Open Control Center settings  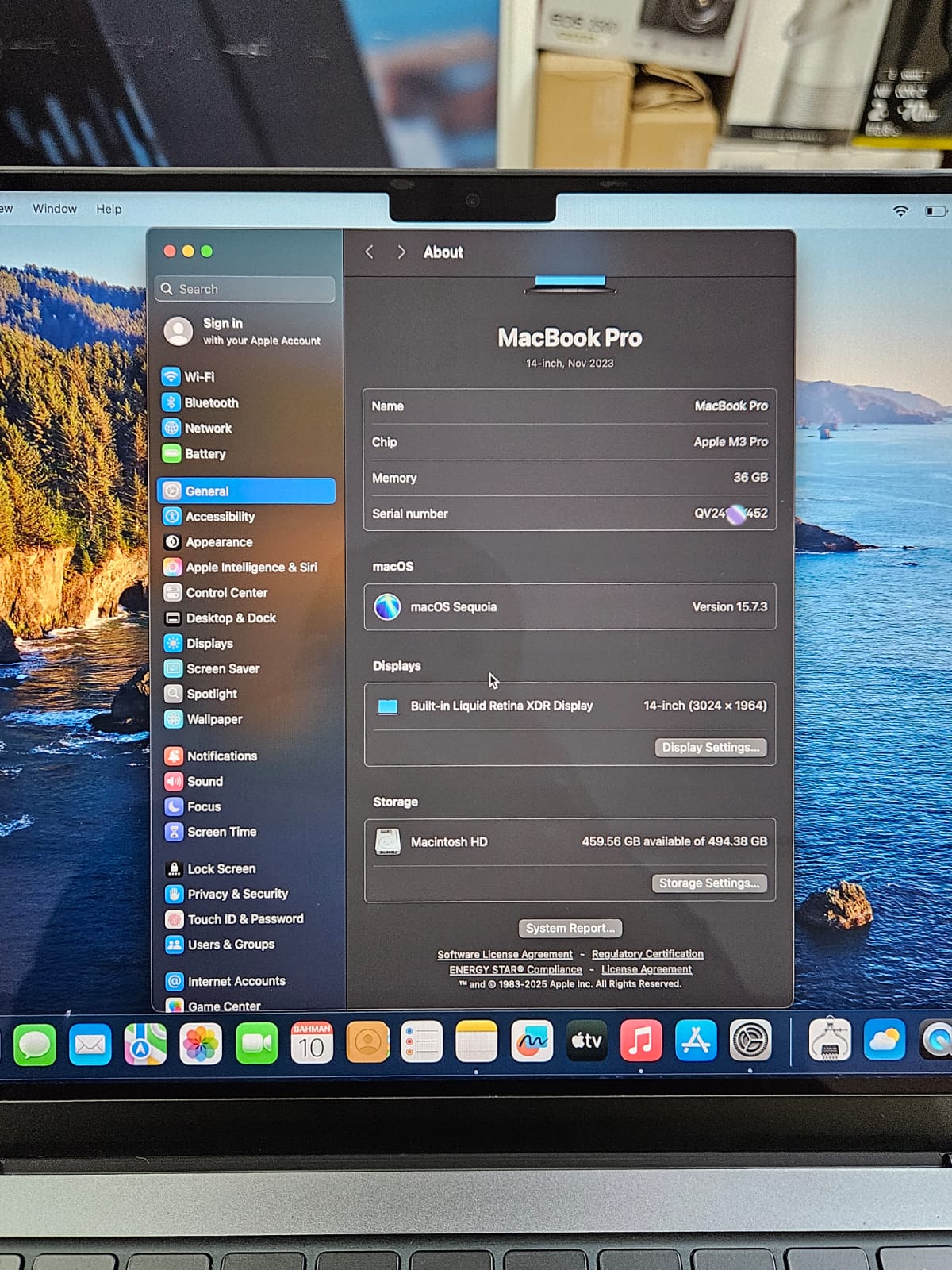point(216,593)
